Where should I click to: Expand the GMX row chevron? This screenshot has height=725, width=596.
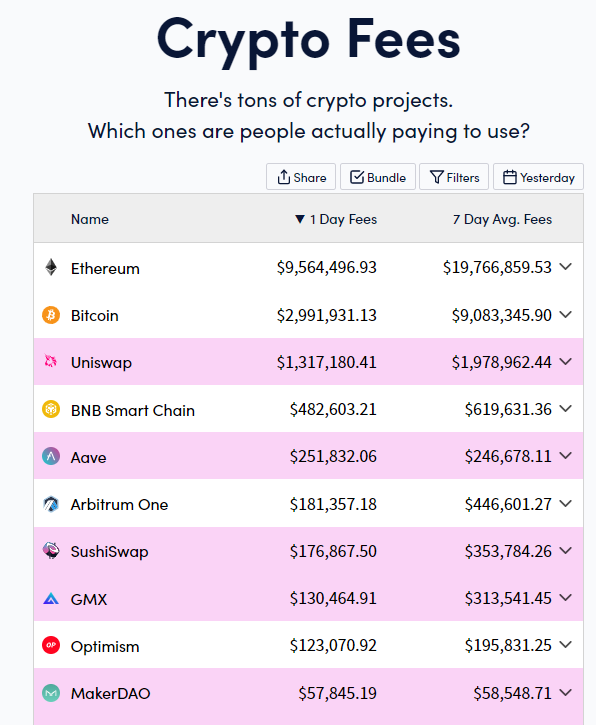click(x=565, y=598)
